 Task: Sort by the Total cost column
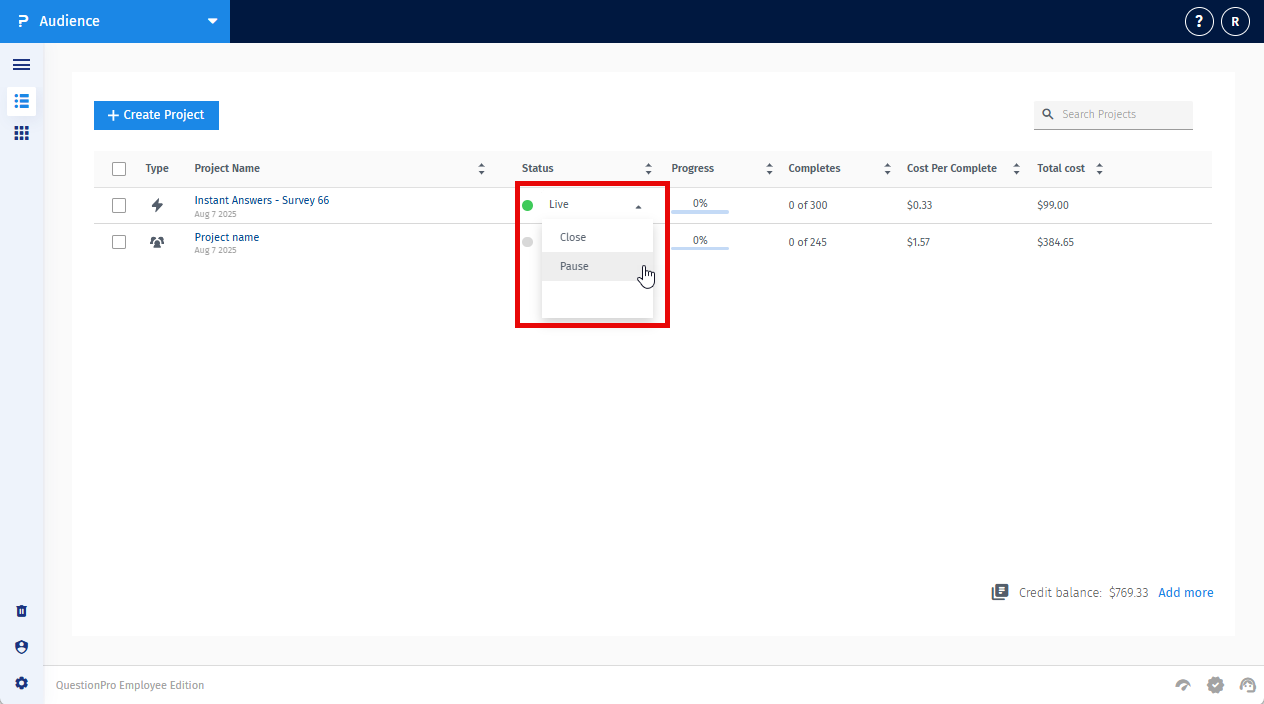click(x=1099, y=169)
